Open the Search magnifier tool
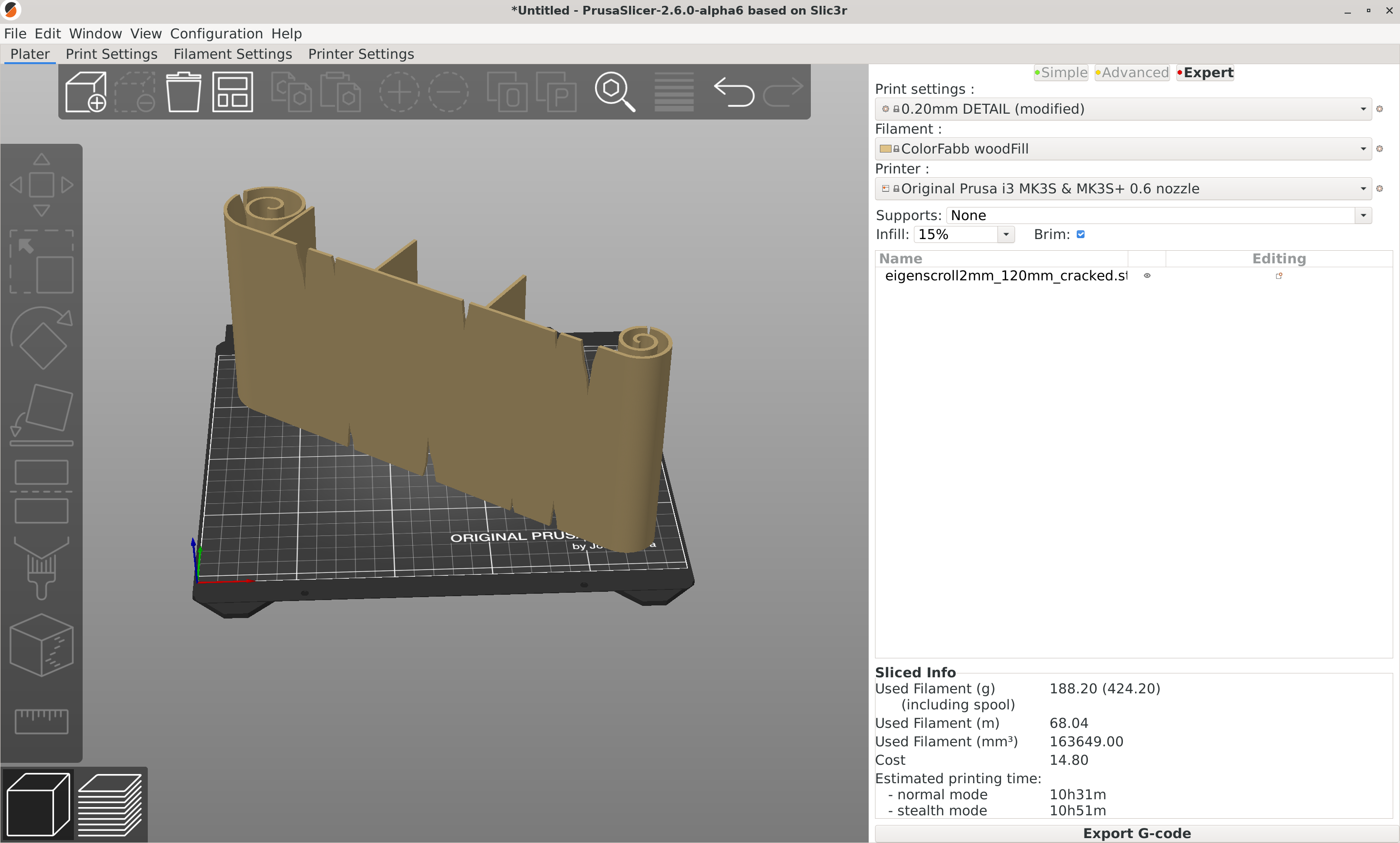 pos(614,91)
